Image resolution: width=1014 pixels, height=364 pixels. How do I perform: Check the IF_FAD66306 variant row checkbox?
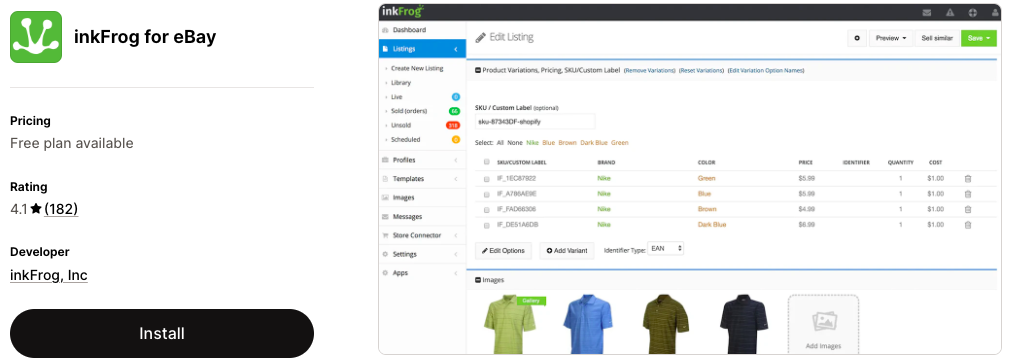pyautogui.click(x=487, y=209)
